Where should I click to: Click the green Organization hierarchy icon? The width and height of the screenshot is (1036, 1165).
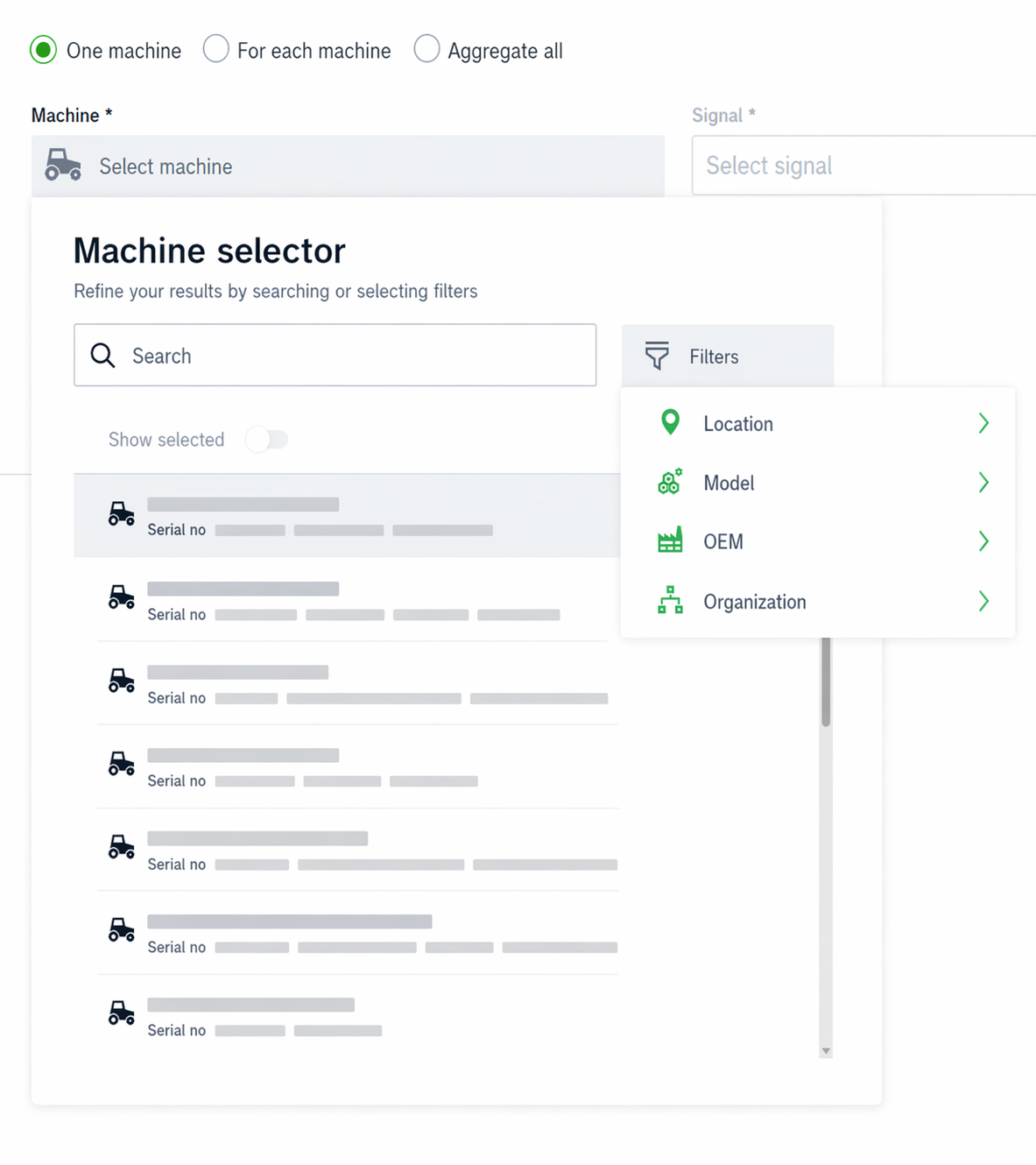tap(670, 600)
